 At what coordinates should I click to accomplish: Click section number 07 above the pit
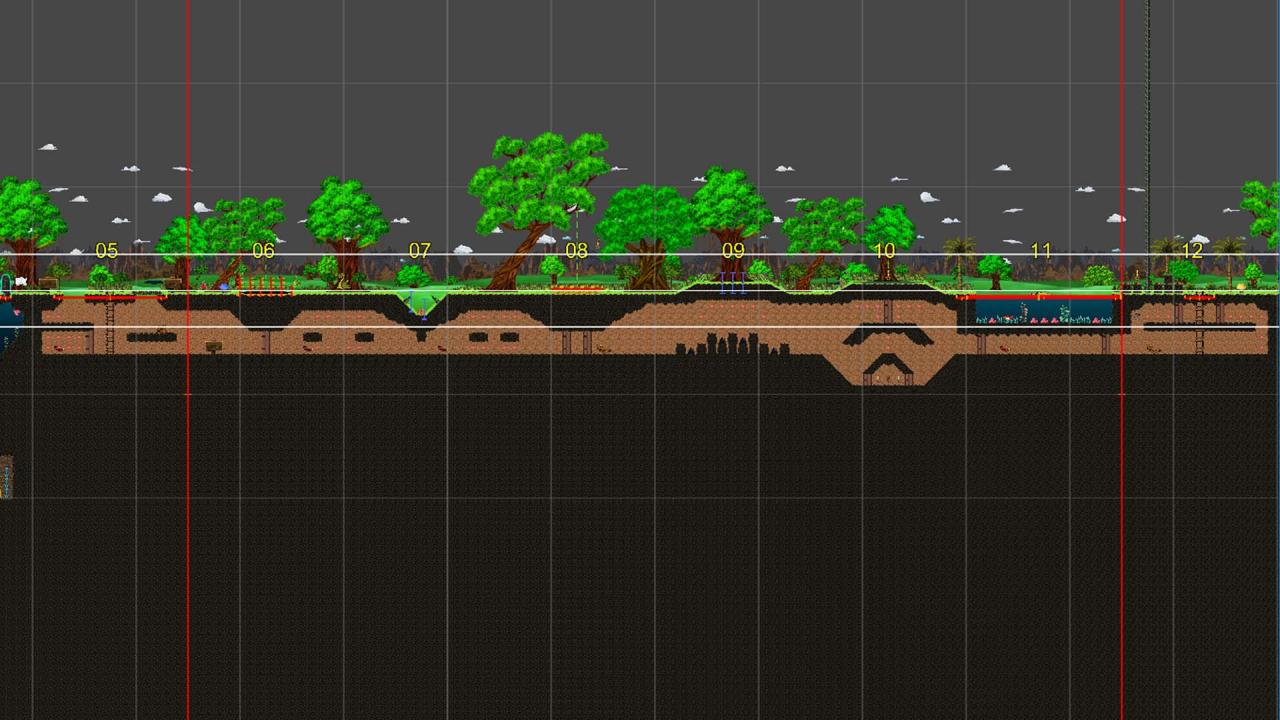(x=420, y=251)
